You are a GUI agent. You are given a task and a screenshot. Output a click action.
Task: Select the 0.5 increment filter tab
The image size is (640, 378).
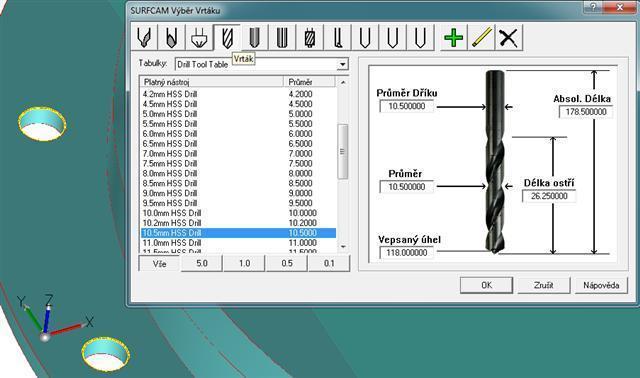[287, 263]
